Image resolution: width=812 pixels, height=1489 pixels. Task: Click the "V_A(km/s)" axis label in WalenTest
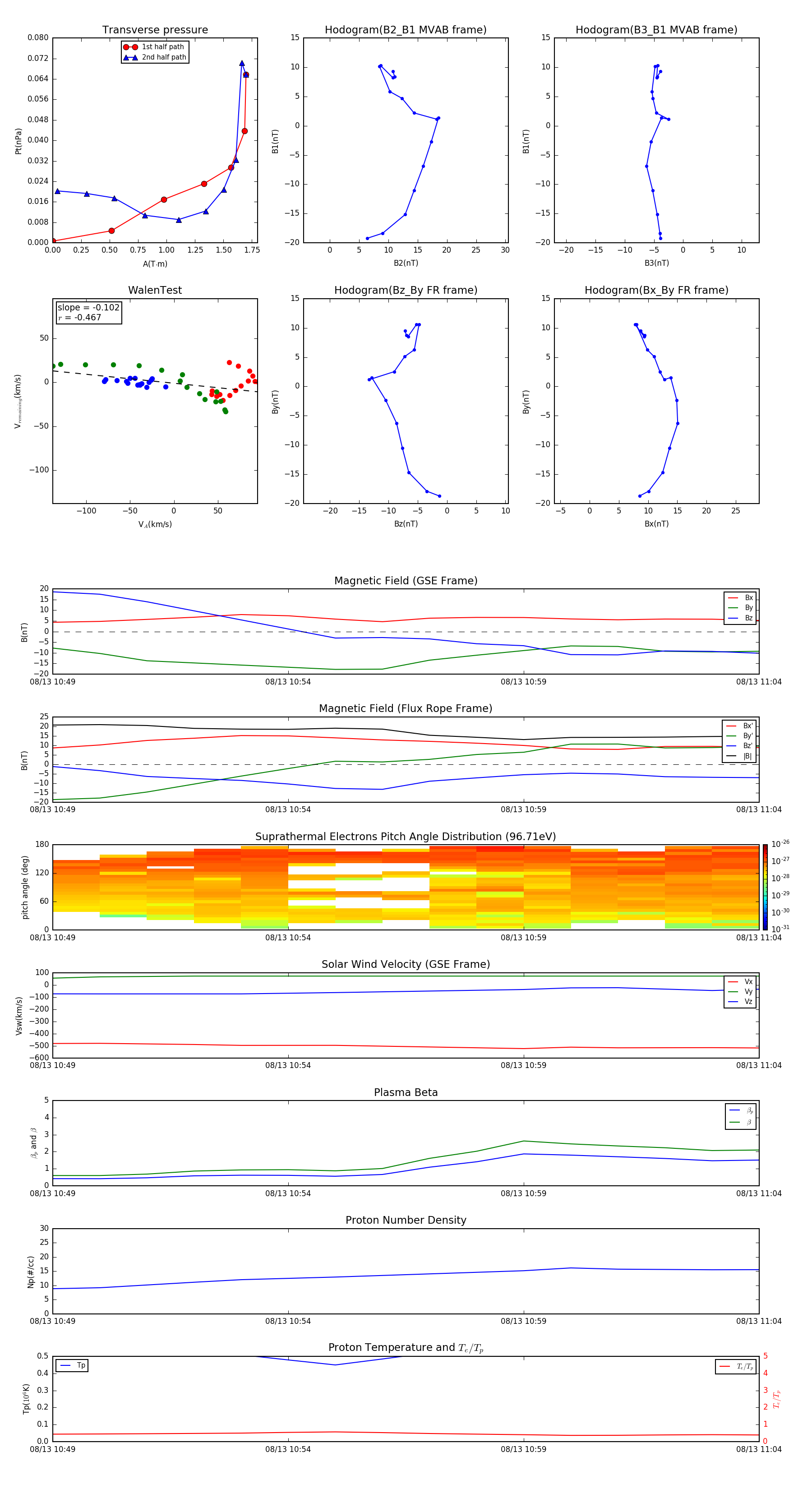pyautogui.click(x=155, y=524)
